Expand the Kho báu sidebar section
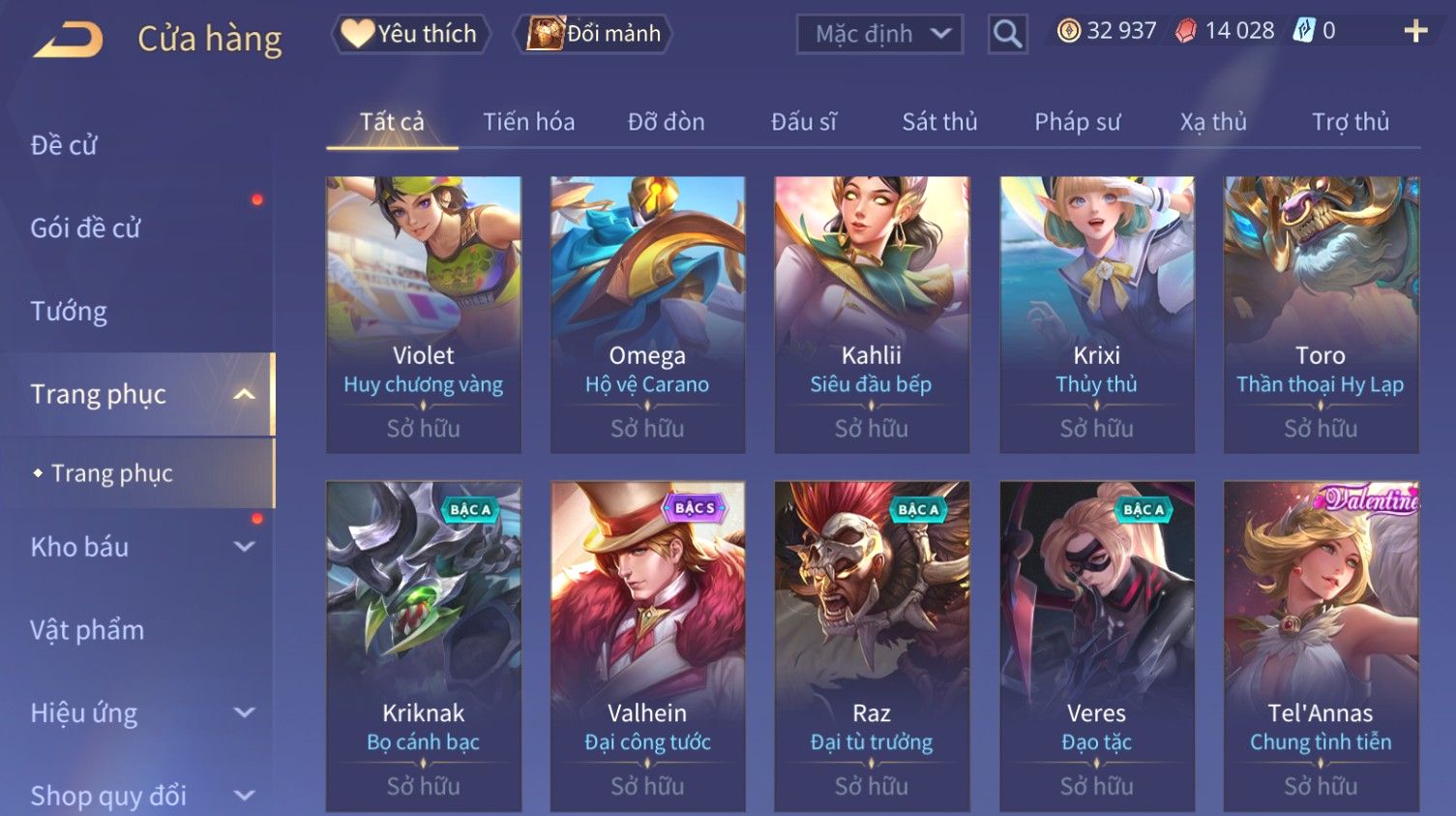This screenshot has width=1456, height=816. 245,547
